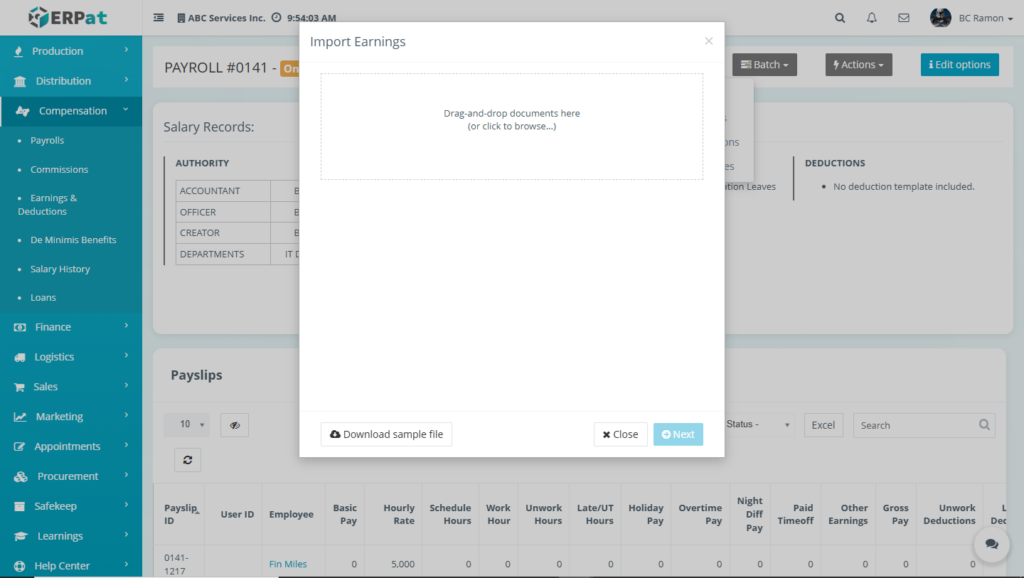Expand the Learnings sidebar menu
This screenshot has height=578, width=1024.
pos(71,536)
